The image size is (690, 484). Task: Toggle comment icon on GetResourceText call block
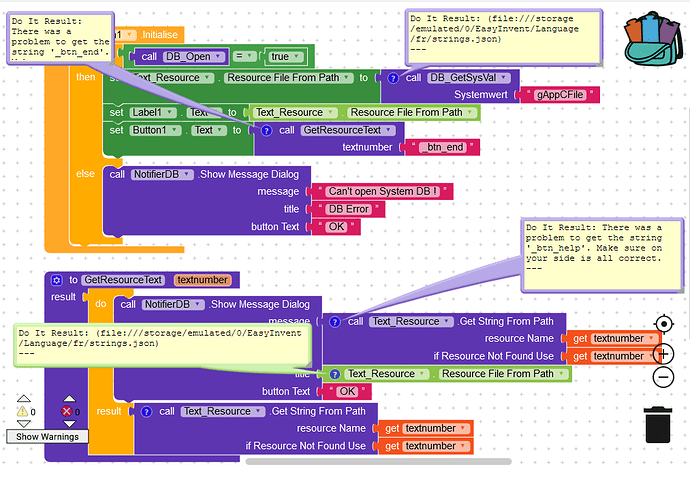[x=266, y=131]
